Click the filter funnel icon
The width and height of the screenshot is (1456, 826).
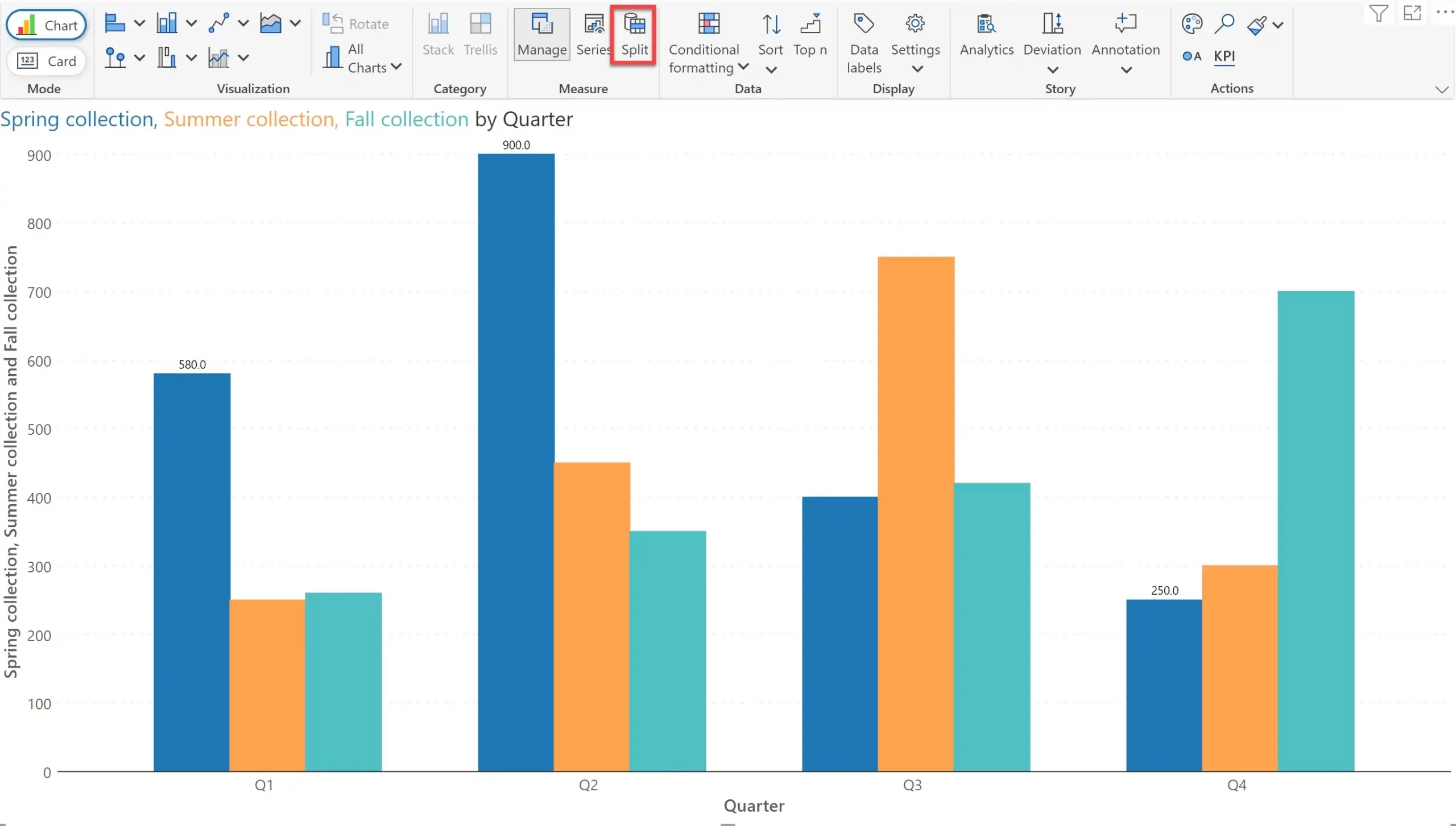pos(1379,13)
